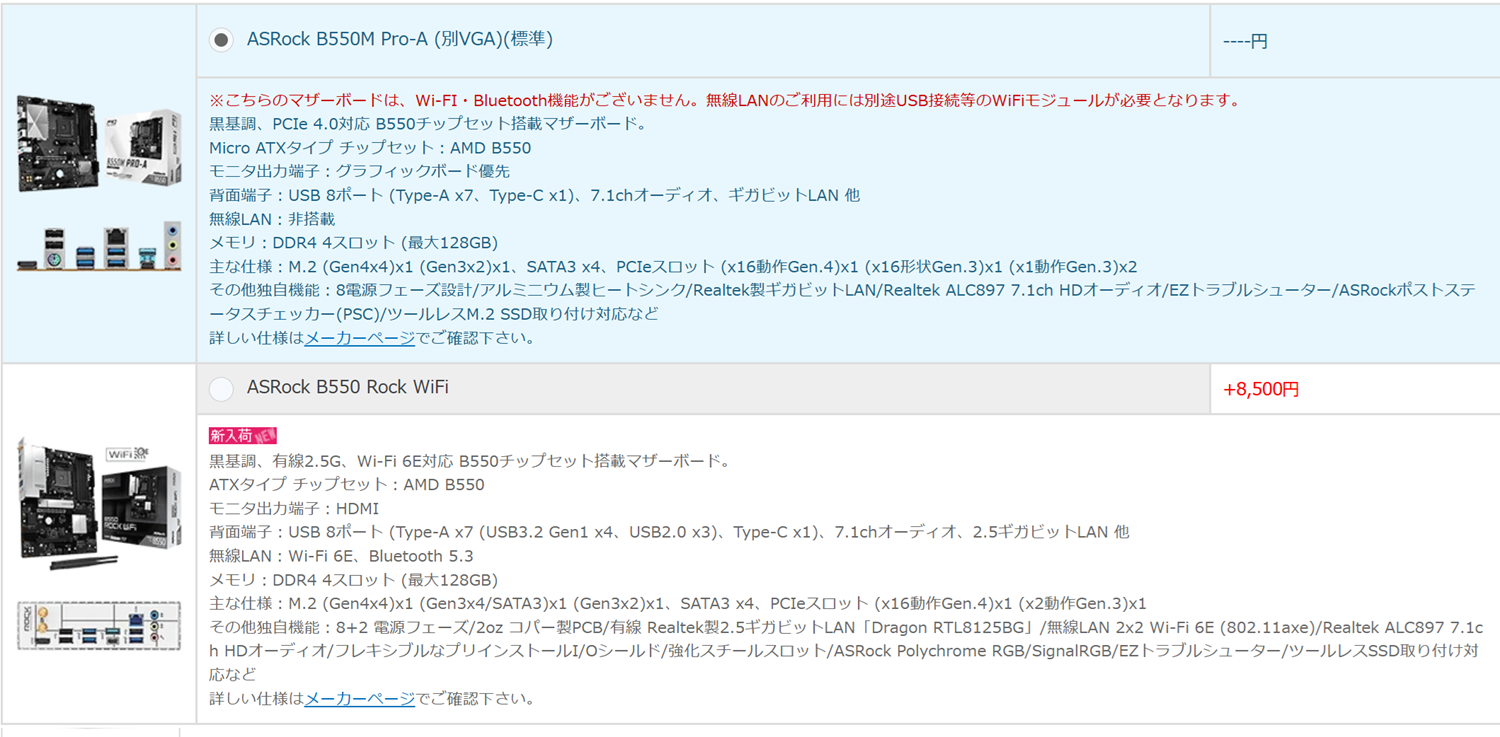1500x737 pixels.
Task: Click the B550 Rock WiFi "主な仕様：M.2" line
Action: tap(678, 604)
